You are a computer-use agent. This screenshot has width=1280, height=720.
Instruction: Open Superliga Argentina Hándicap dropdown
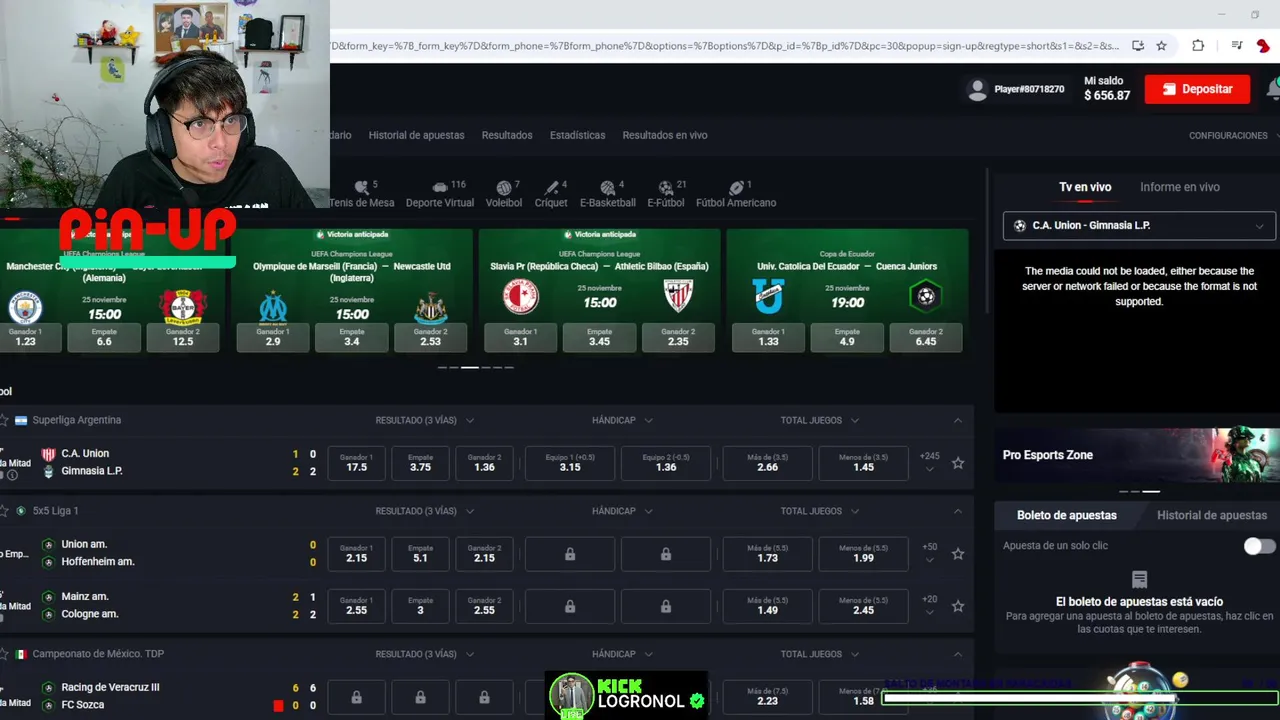pyautogui.click(x=622, y=420)
